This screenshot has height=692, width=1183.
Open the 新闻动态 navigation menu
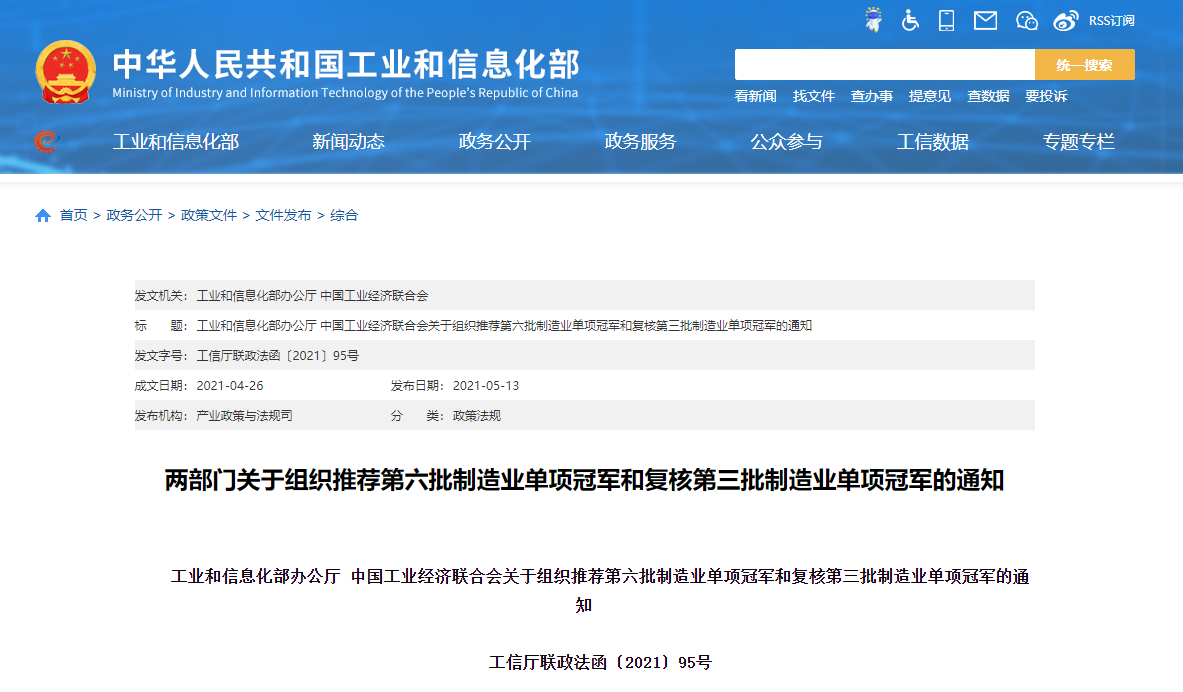click(x=348, y=142)
